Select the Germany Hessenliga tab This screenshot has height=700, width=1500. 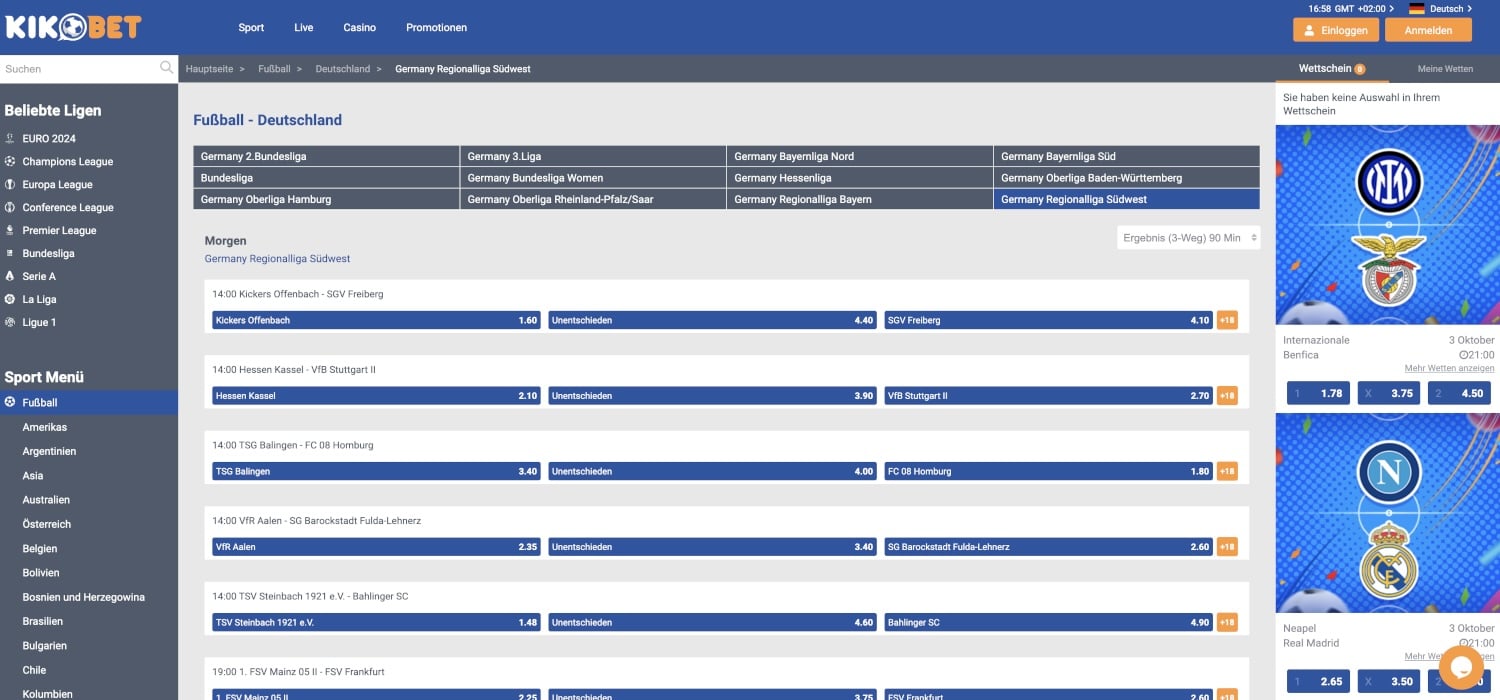(859, 178)
